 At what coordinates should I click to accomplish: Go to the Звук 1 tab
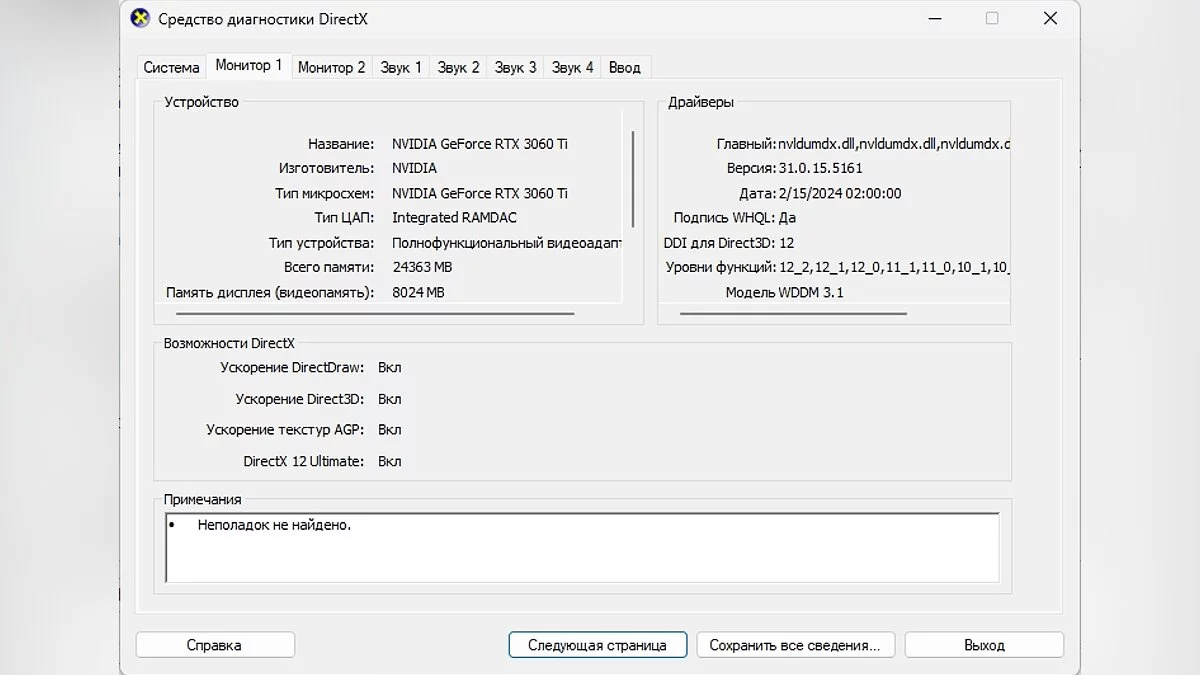tap(401, 68)
